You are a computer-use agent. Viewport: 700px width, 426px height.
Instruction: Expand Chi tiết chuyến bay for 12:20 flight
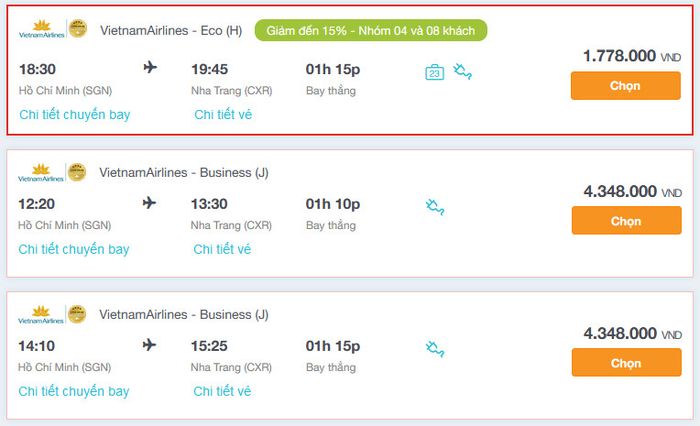click(x=74, y=249)
